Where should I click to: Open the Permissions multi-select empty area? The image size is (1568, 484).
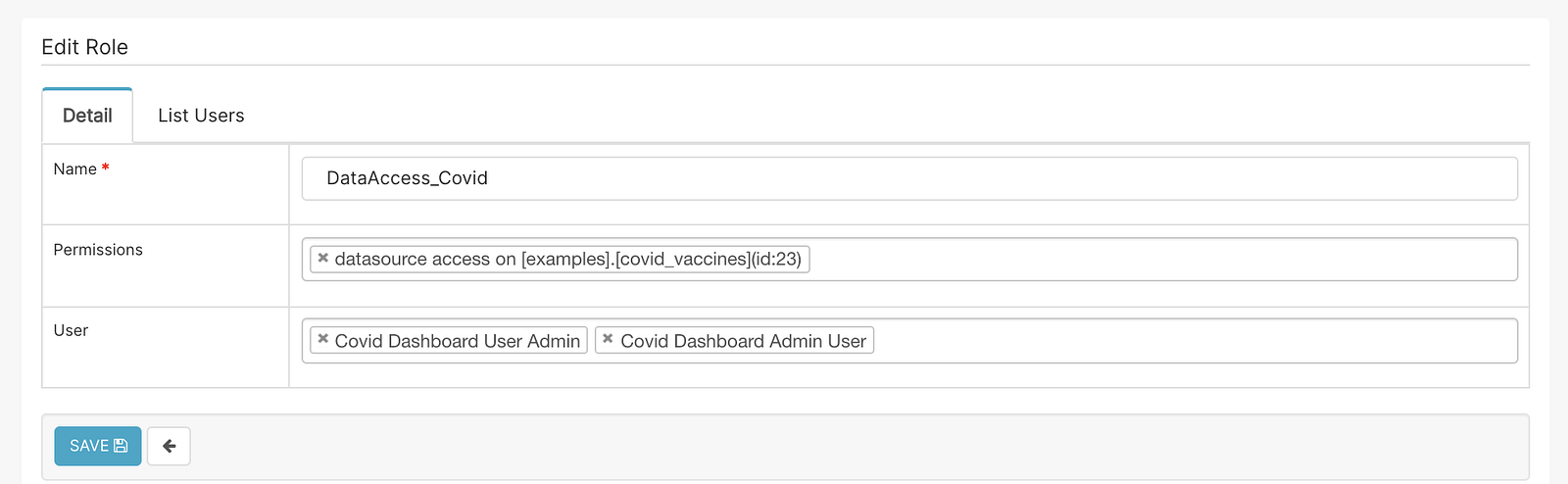(x=1156, y=260)
